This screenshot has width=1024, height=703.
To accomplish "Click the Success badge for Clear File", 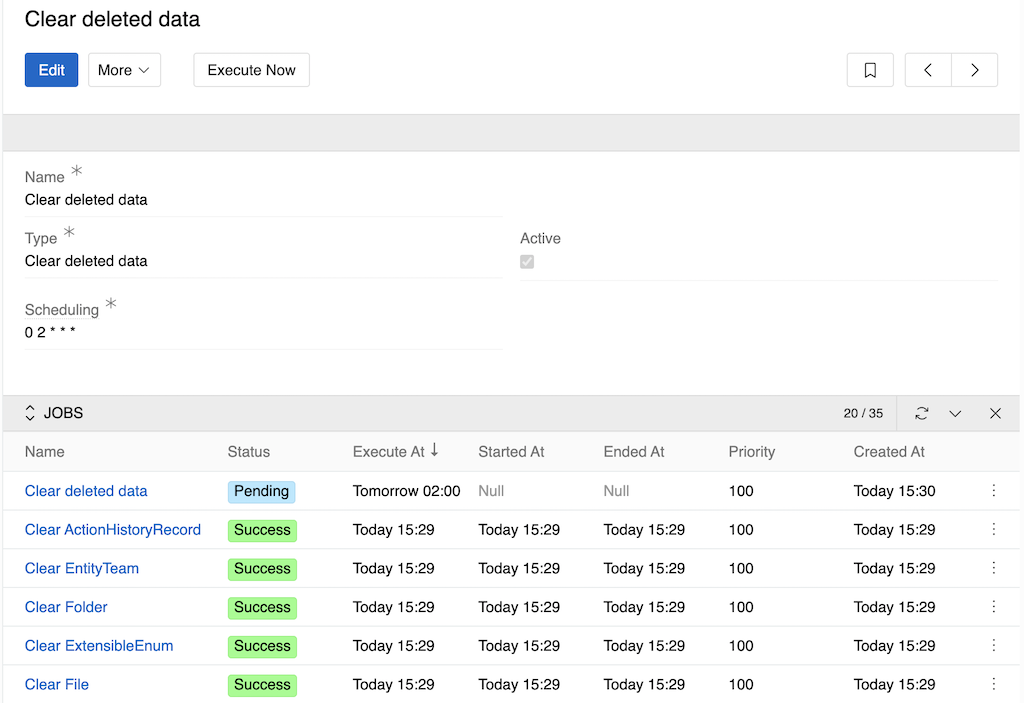I will (262, 685).
